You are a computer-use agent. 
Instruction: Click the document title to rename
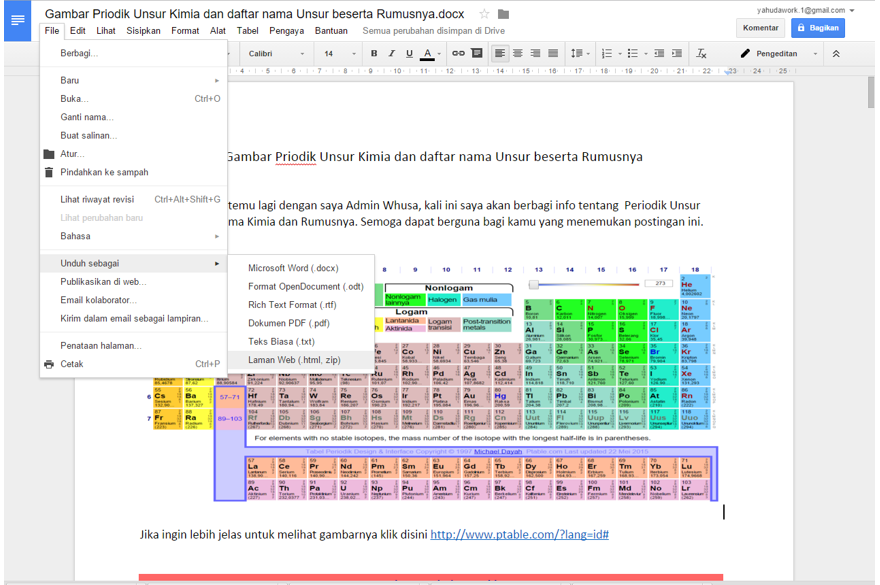254,14
